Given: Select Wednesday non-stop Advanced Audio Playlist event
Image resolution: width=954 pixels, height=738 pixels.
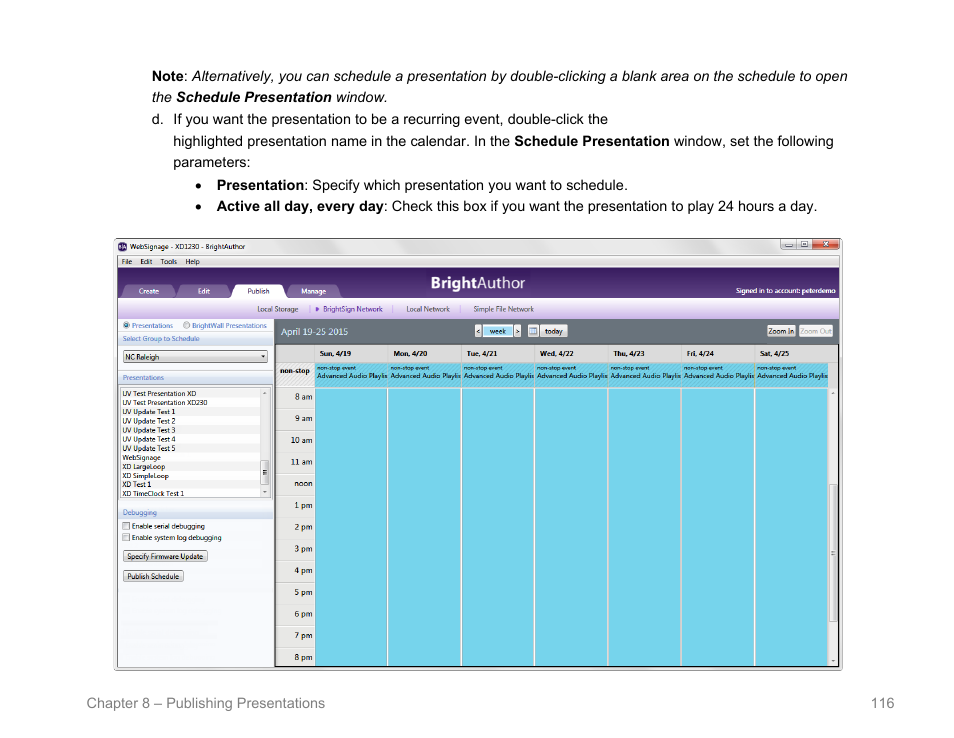Looking at the screenshot, I should coord(571,375).
